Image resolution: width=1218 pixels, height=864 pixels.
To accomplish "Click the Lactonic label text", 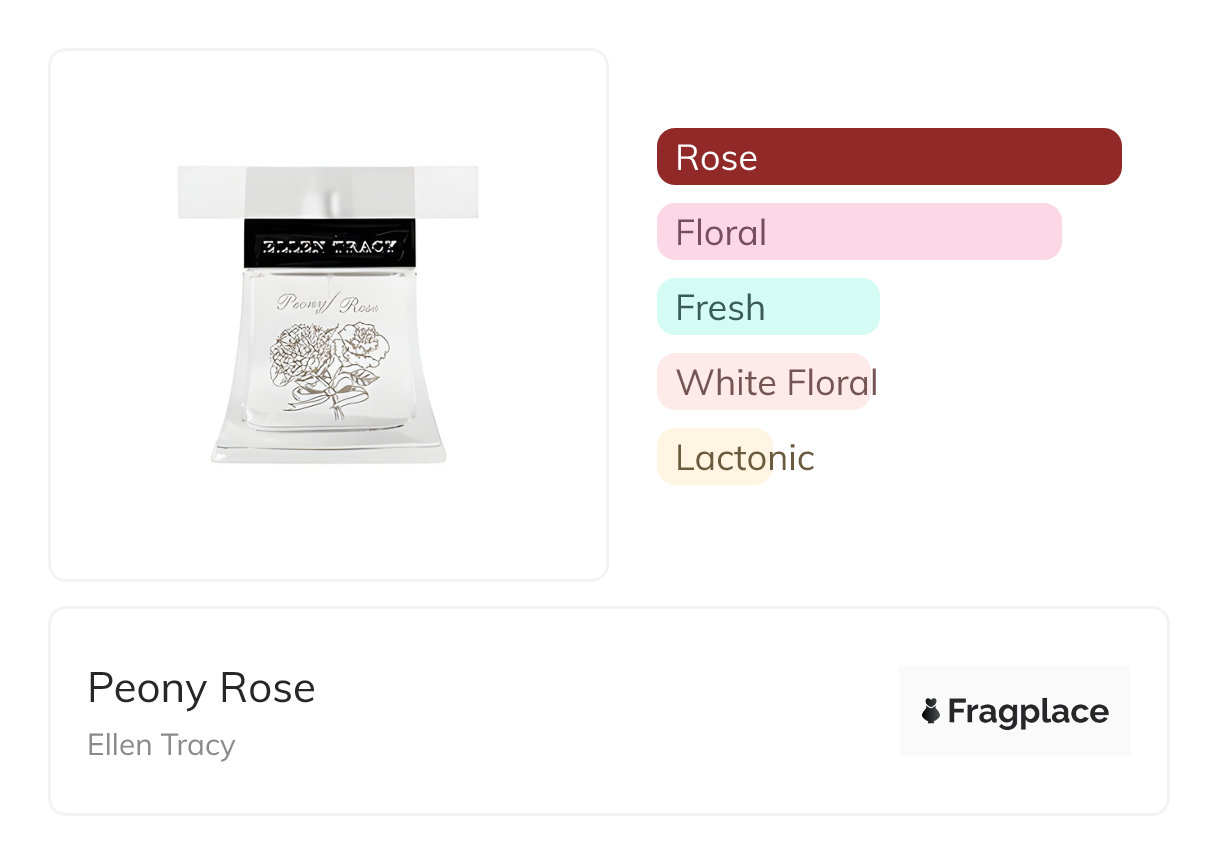I will click(x=745, y=457).
